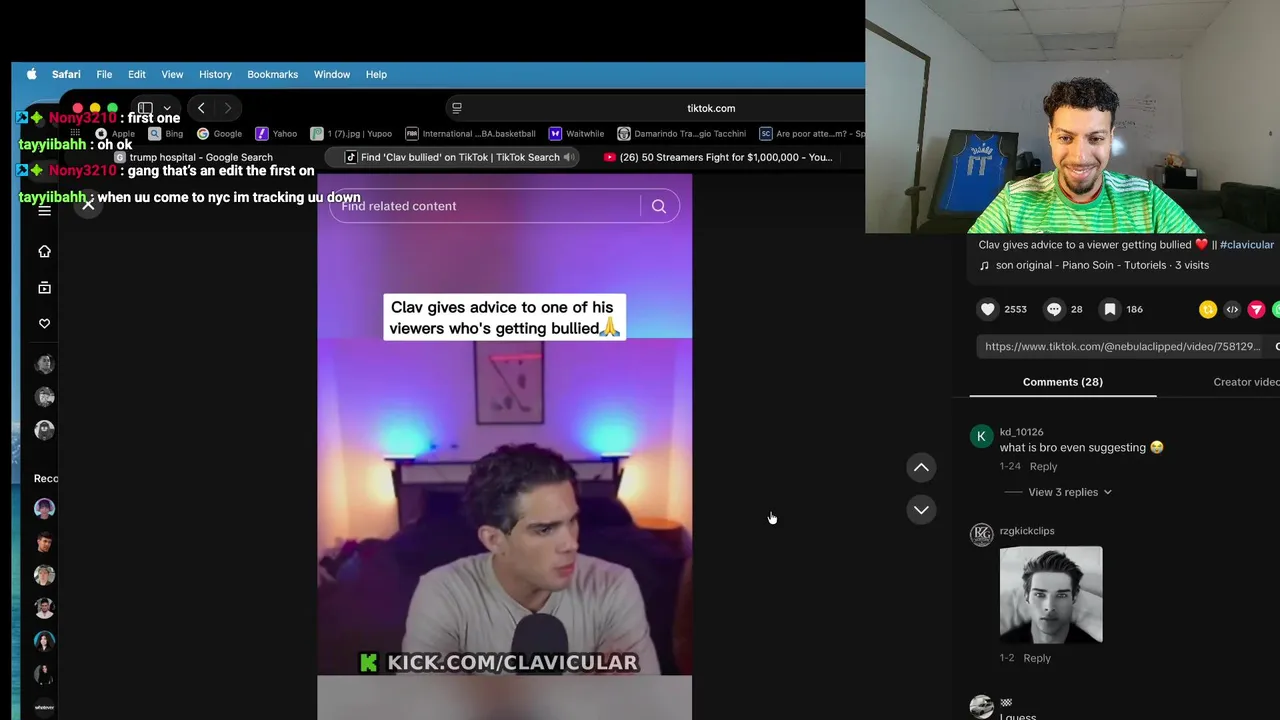The width and height of the screenshot is (1280, 720).
Task: Bookmark the video with save icon
Action: click(1110, 309)
